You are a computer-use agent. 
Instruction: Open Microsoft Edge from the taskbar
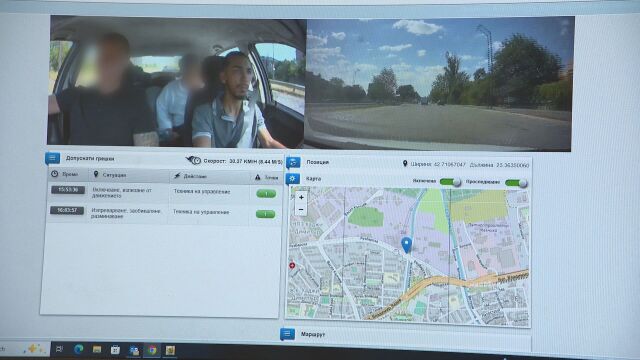78,349
